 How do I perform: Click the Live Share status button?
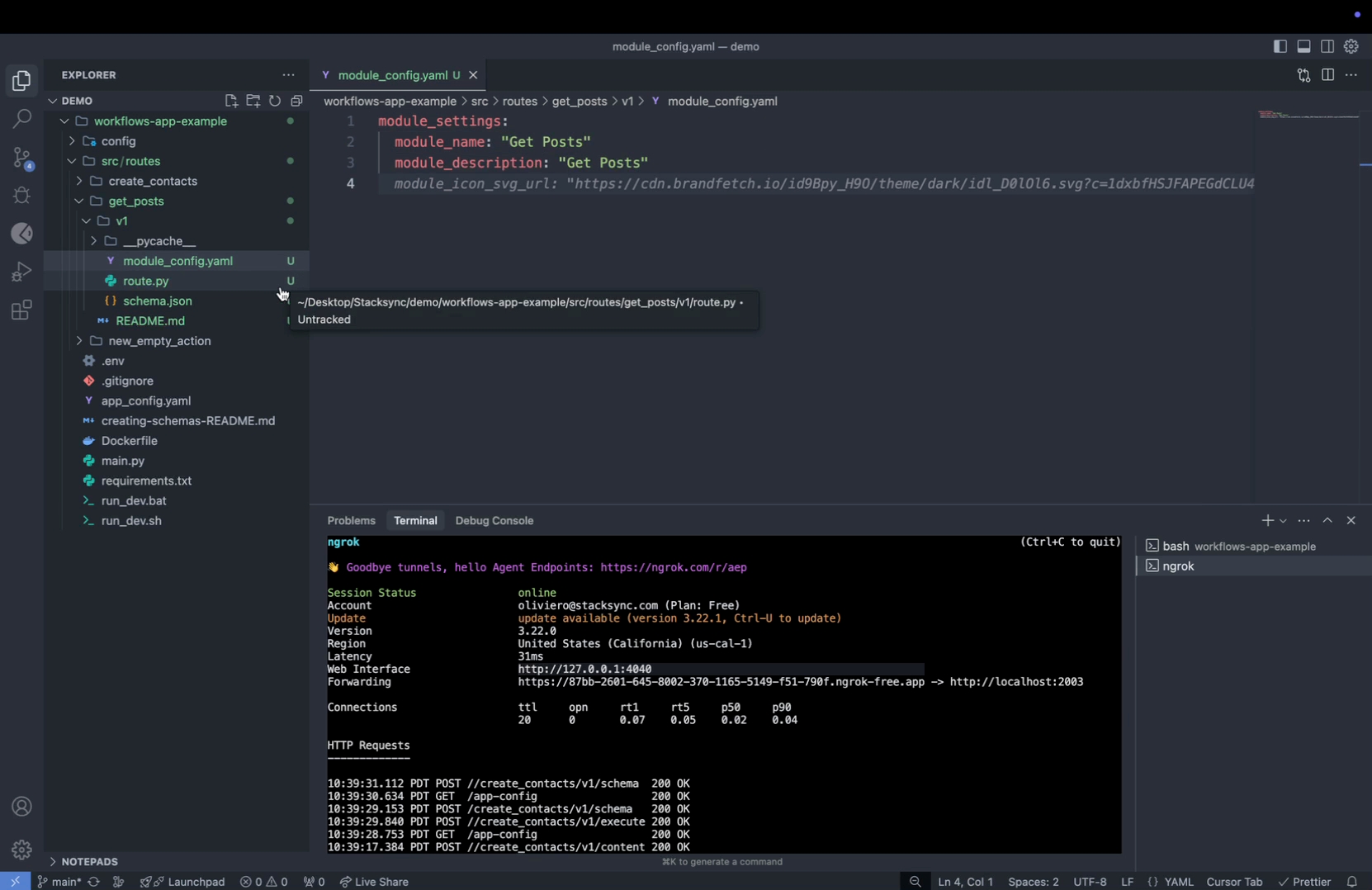374,882
